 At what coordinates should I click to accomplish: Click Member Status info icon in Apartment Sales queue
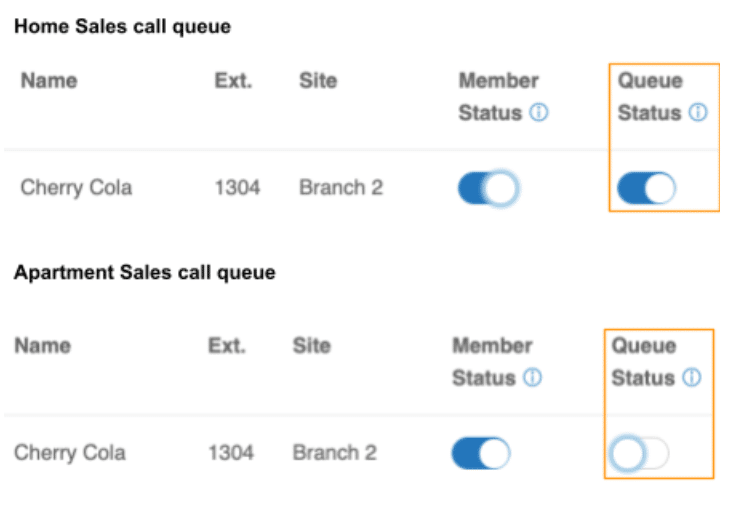(x=533, y=378)
